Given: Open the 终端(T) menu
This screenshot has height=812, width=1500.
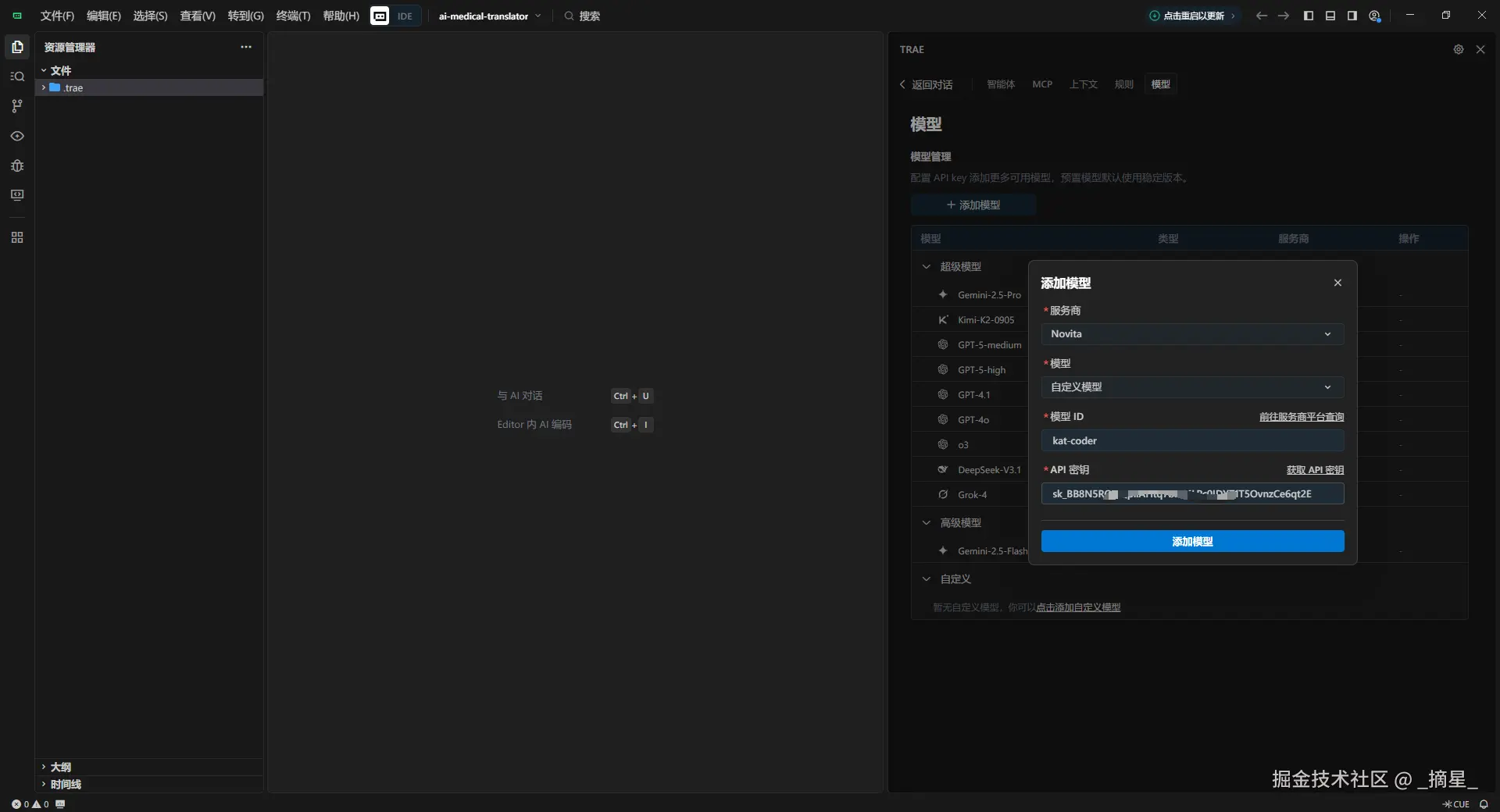Looking at the screenshot, I should click(293, 16).
